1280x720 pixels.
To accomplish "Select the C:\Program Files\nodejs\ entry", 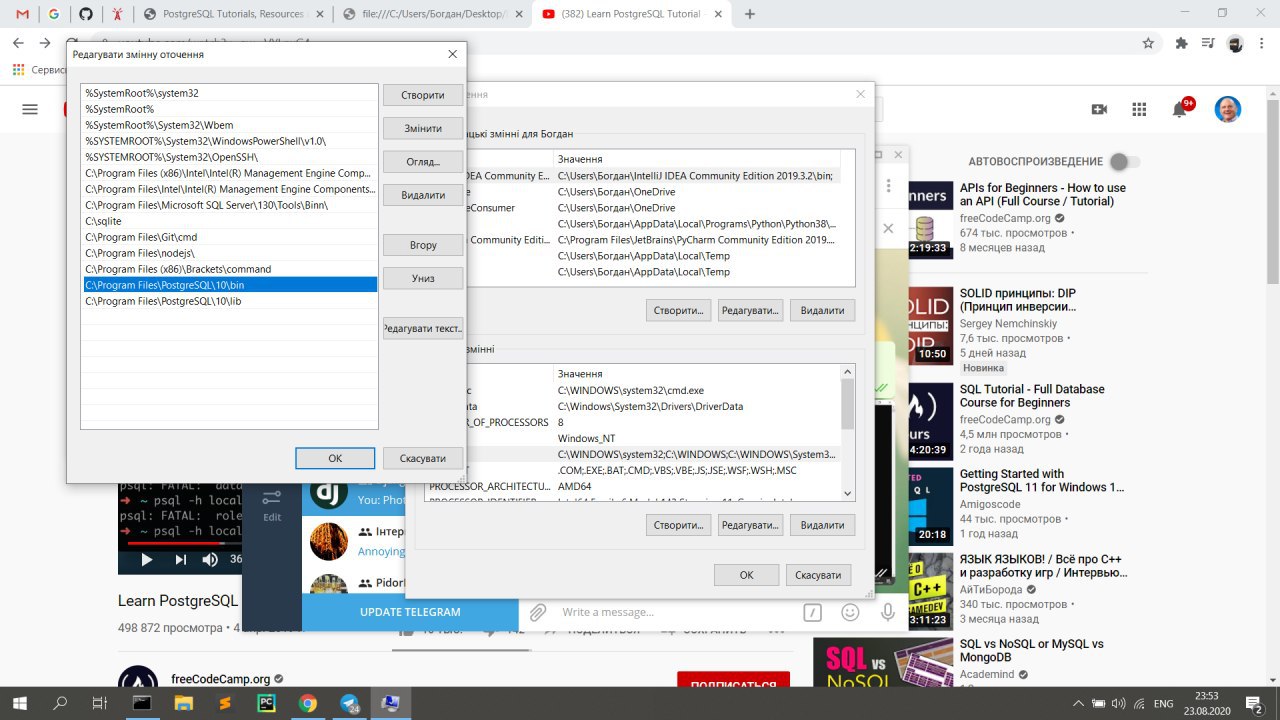I will [230, 253].
